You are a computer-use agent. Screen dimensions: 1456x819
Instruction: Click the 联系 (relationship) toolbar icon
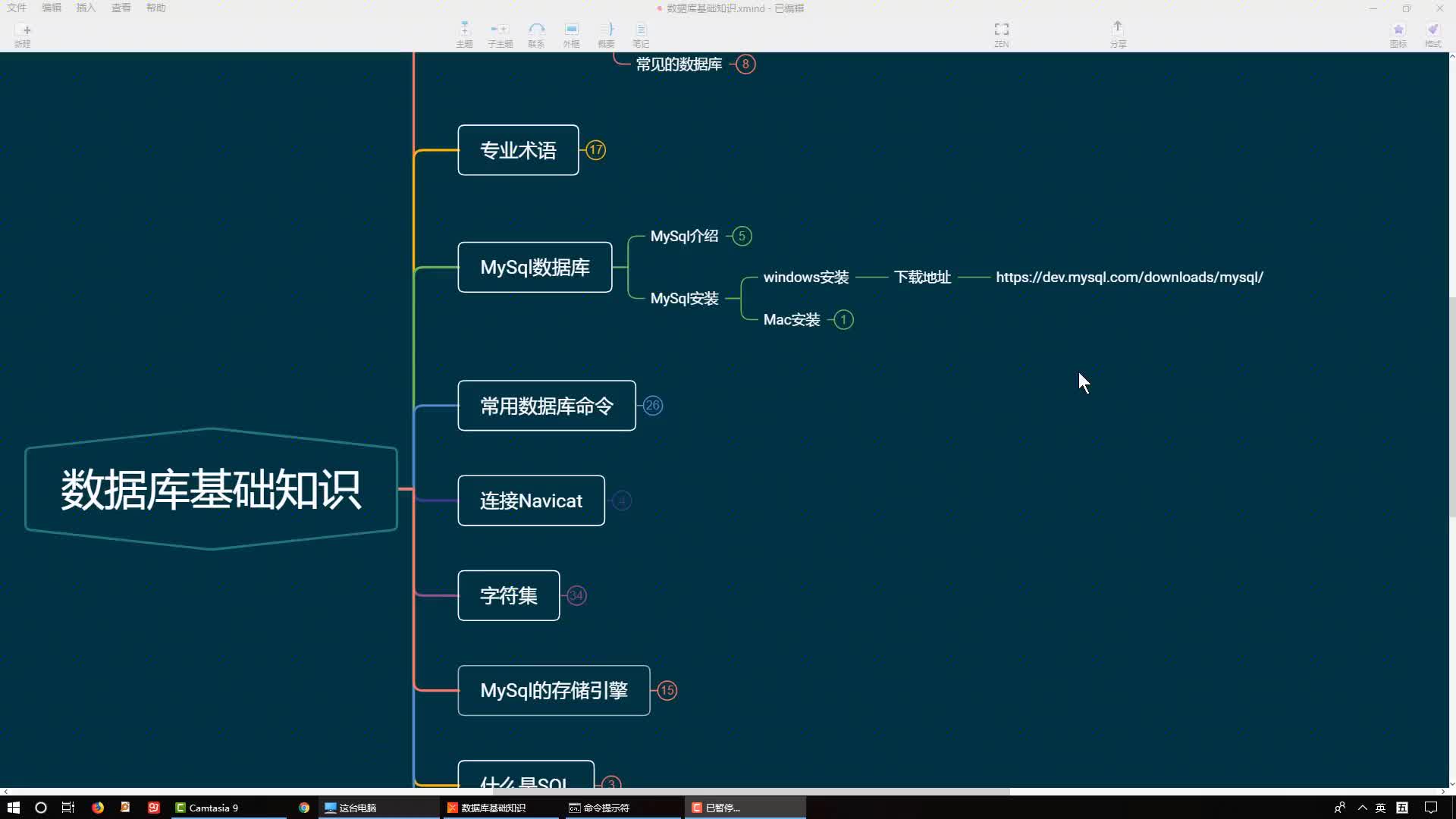tap(536, 35)
